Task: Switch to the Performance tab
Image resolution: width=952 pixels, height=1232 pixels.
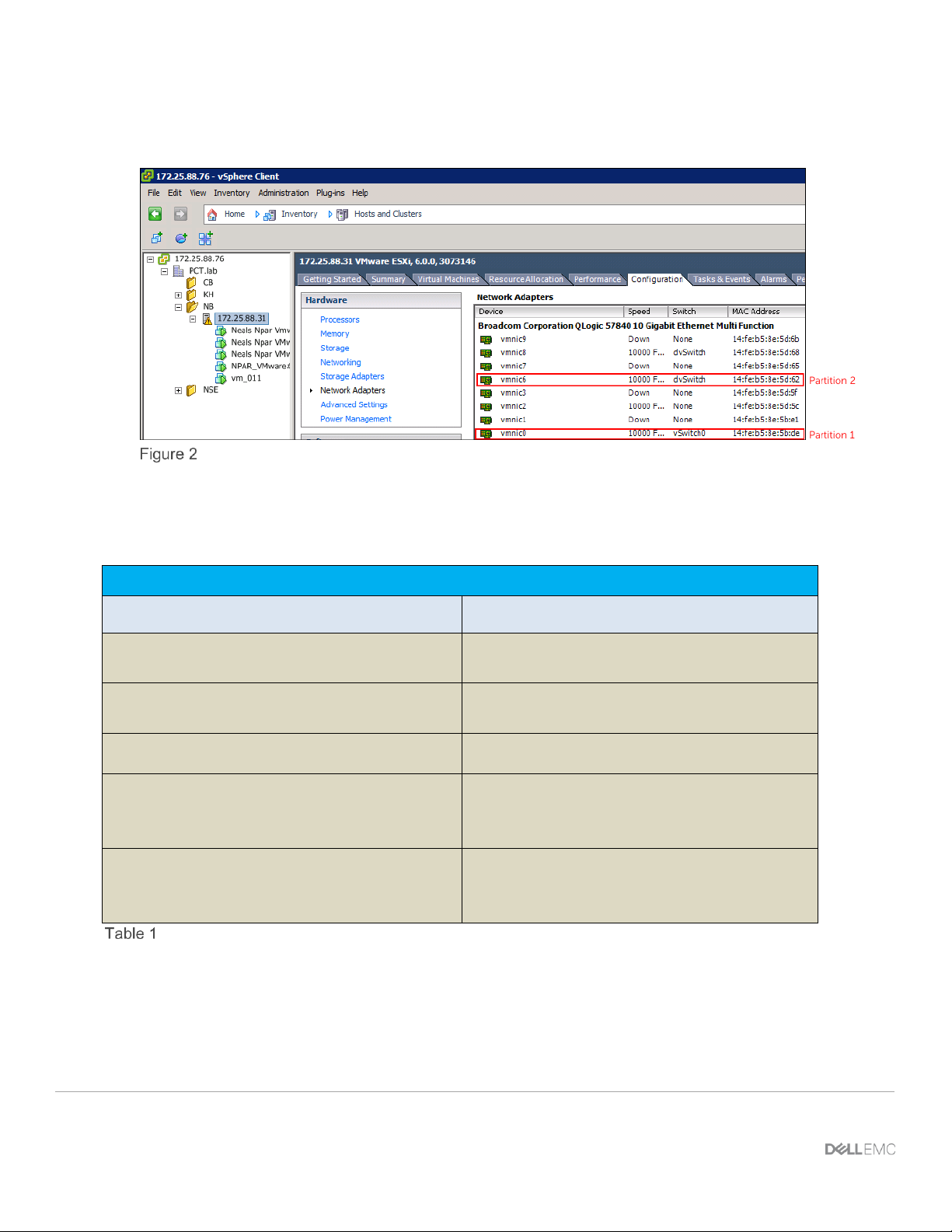Action: pos(598,280)
